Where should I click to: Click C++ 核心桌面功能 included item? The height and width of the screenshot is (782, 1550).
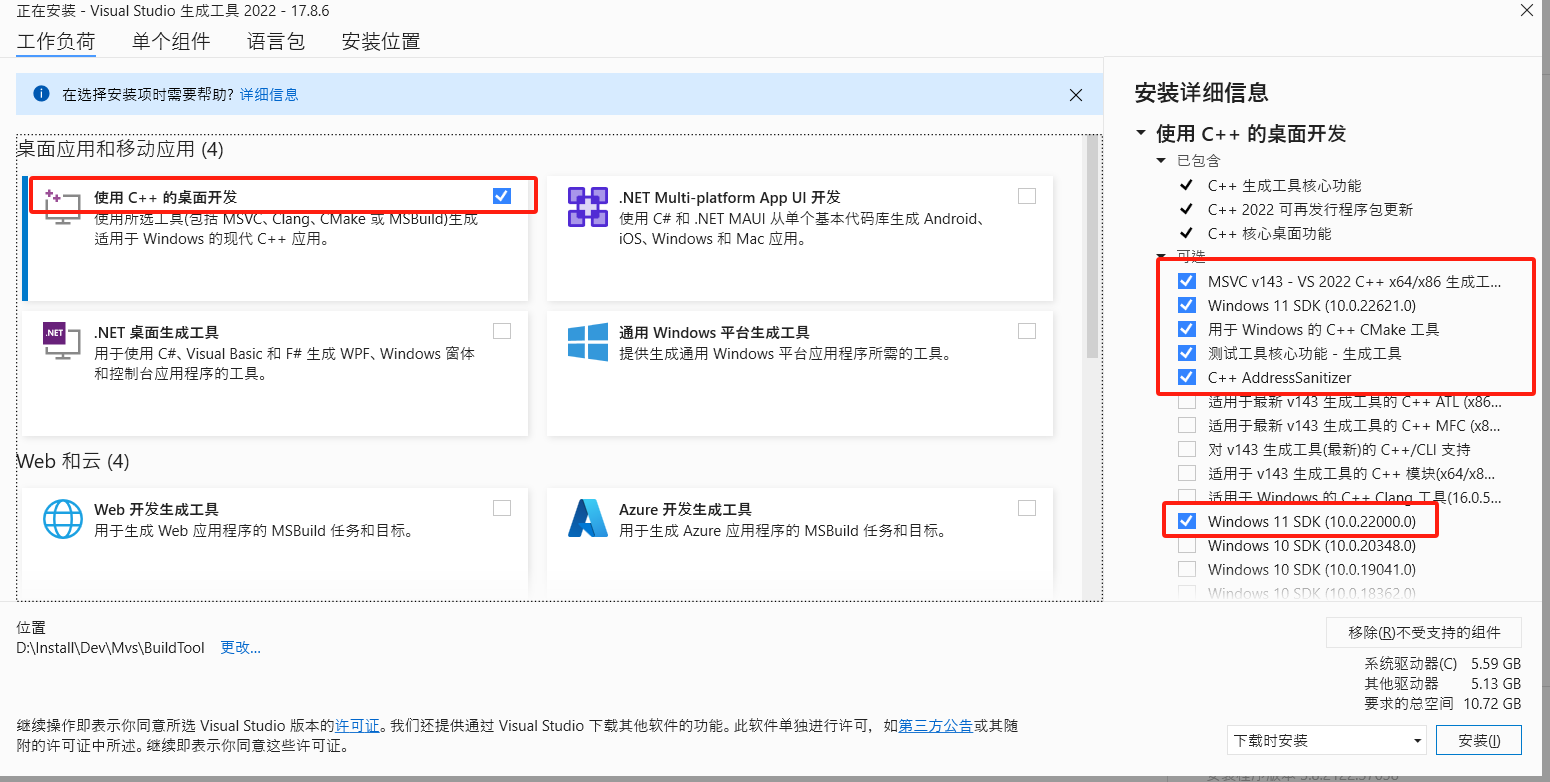(x=1270, y=233)
